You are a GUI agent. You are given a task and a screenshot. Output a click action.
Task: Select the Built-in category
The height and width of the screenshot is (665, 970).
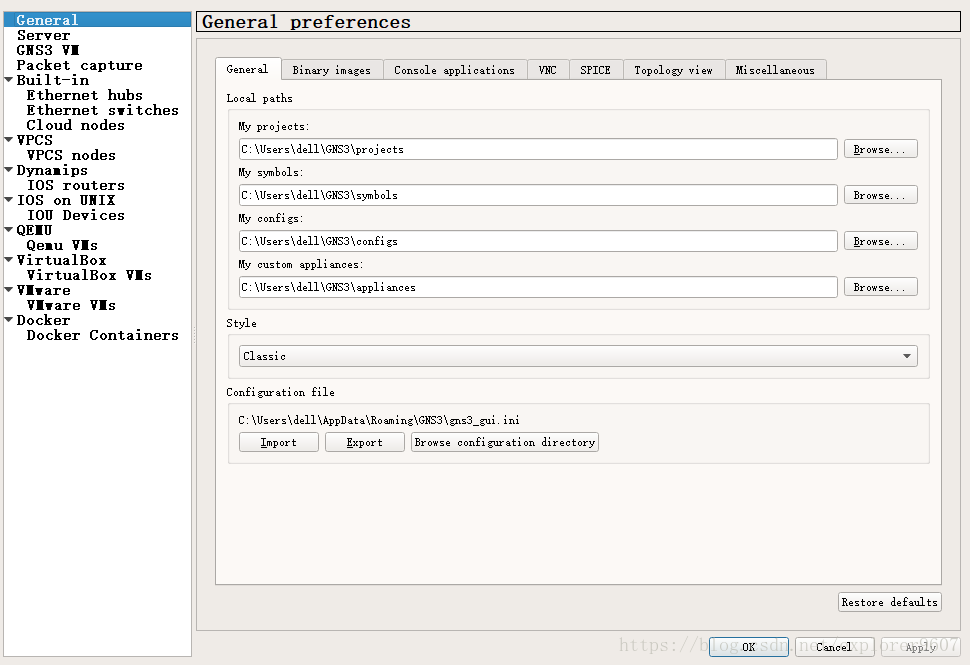tap(53, 80)
